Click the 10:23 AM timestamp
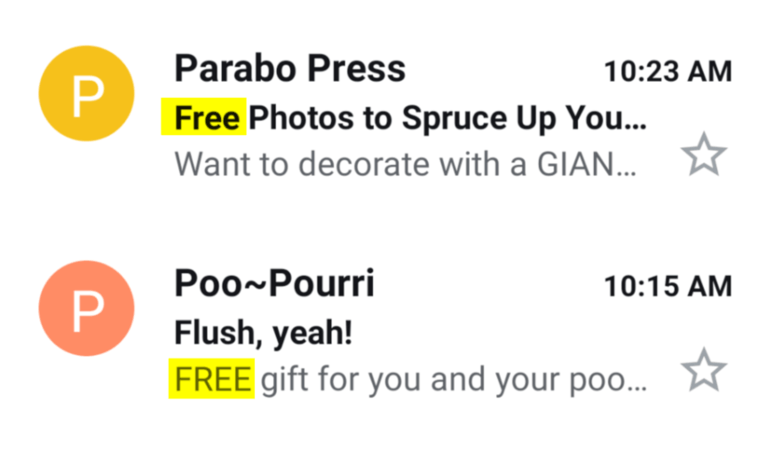The height and width of the screenshot is (450, 767). point(668,71)
